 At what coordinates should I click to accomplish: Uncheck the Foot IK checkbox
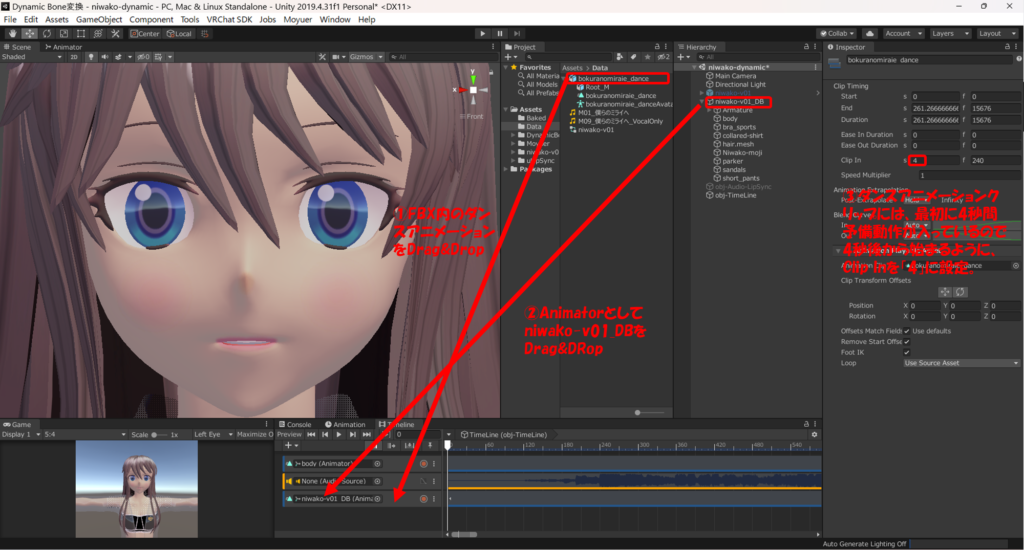(907, 352)
